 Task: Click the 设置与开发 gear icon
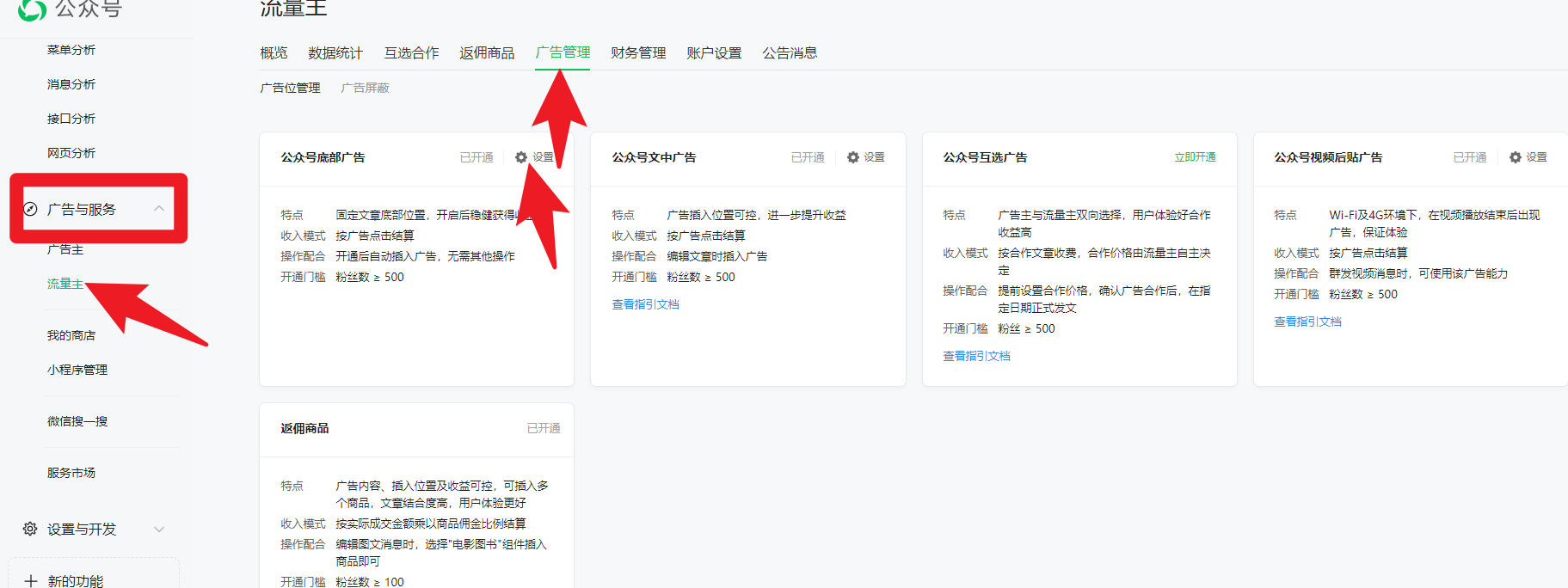click(30, 529)
